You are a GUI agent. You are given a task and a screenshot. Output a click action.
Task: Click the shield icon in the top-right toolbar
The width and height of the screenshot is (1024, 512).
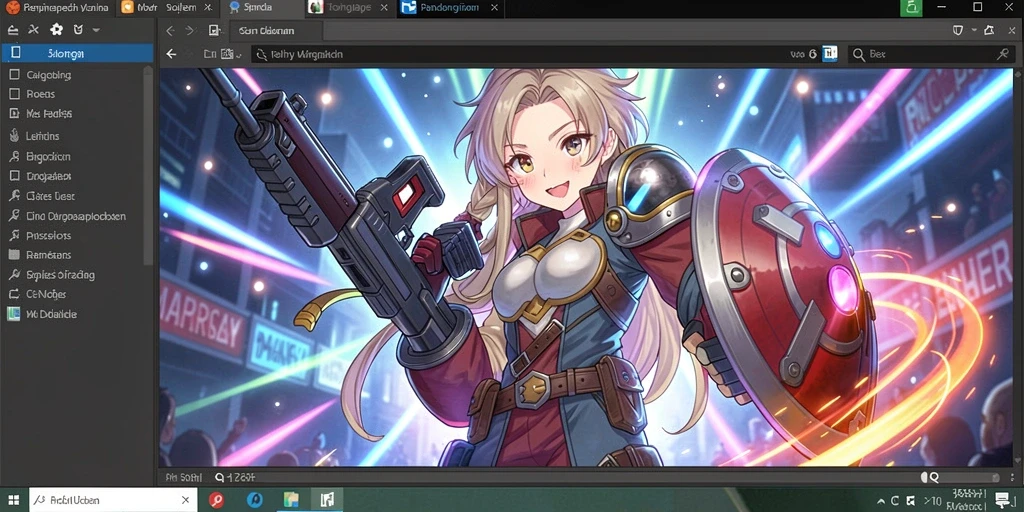tap(958, 30)
